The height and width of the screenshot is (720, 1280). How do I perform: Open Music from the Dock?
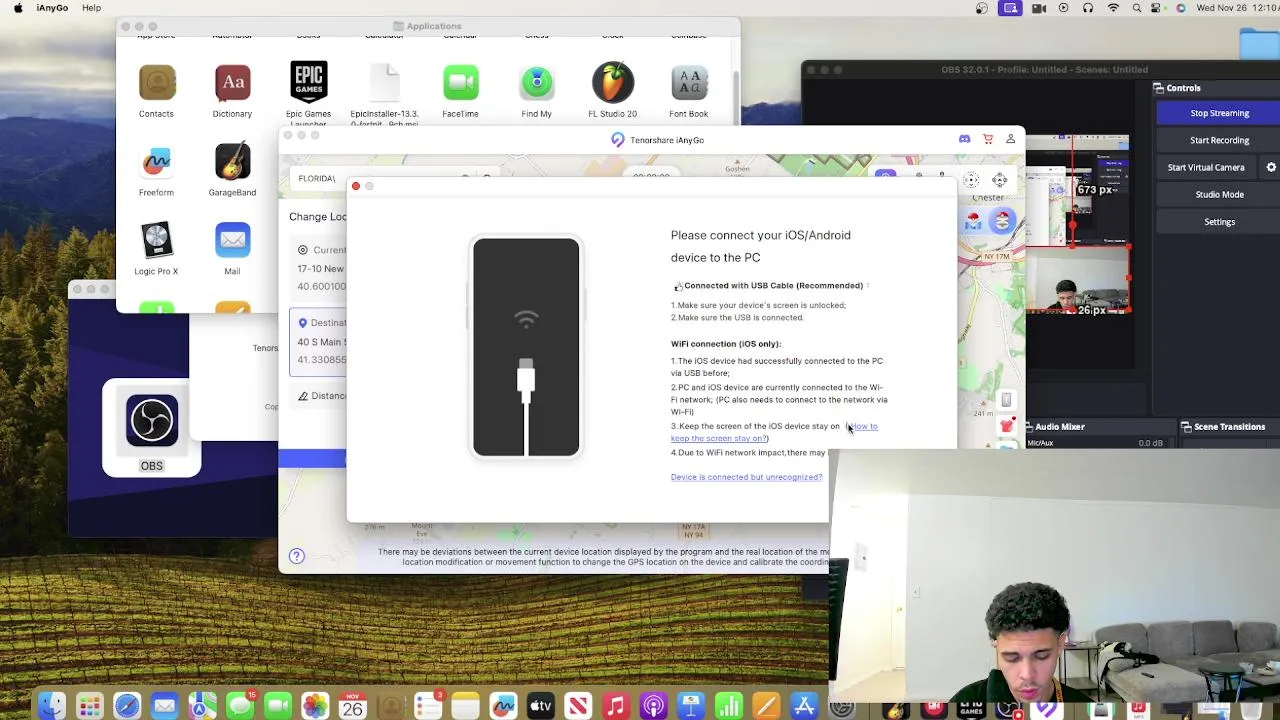(x=616, y=706)
